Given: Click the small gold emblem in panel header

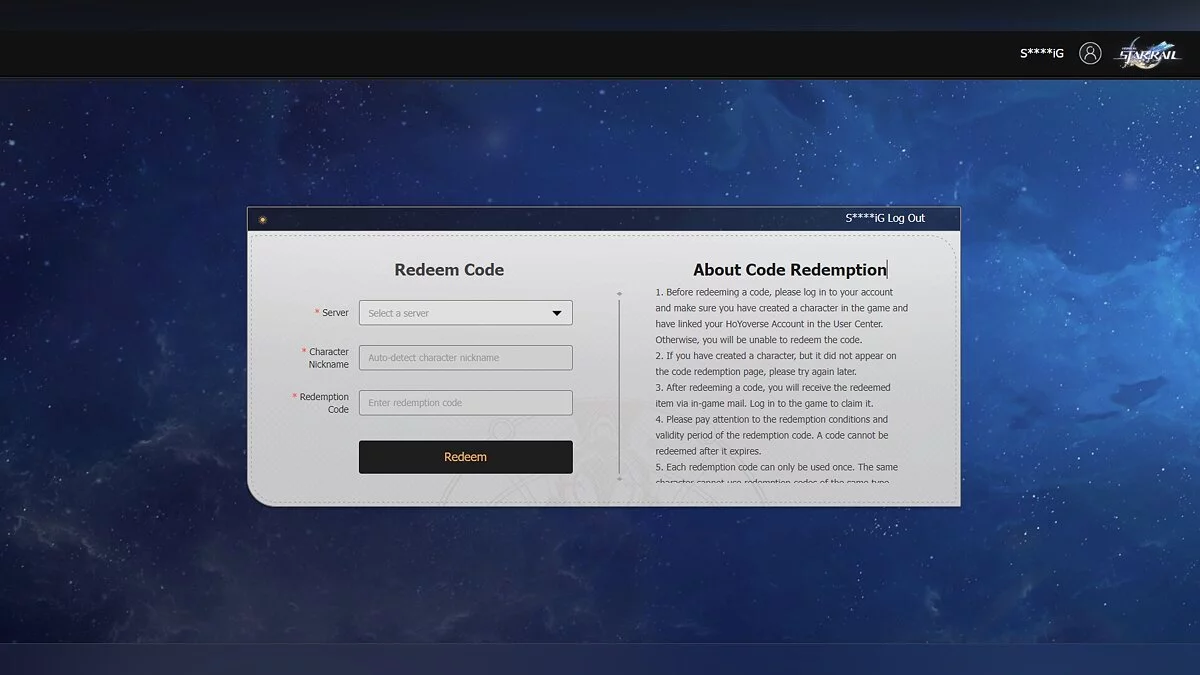Looking at the screenshot, I should 262,220.
